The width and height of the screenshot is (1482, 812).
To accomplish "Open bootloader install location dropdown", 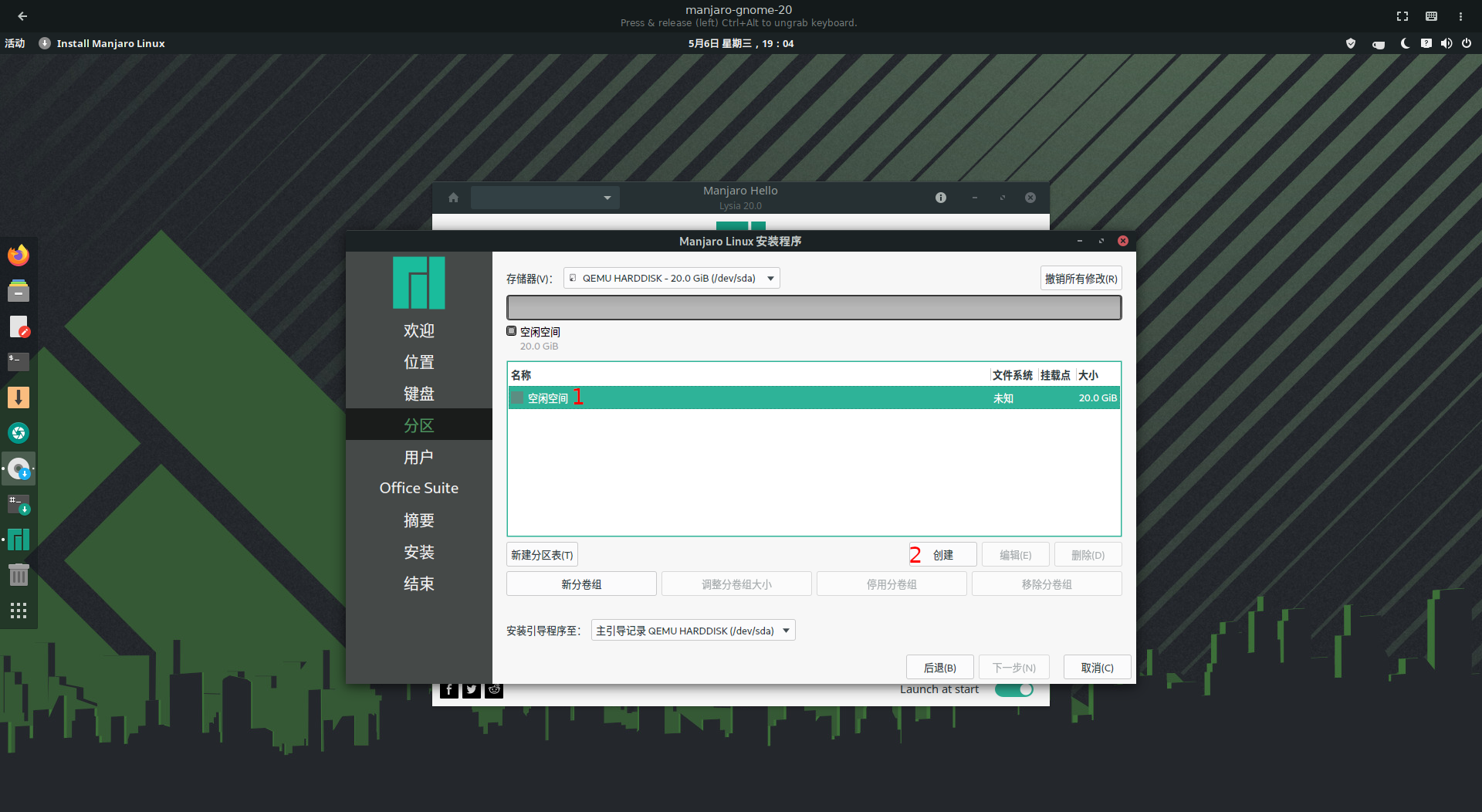I will tap(693, 631).
